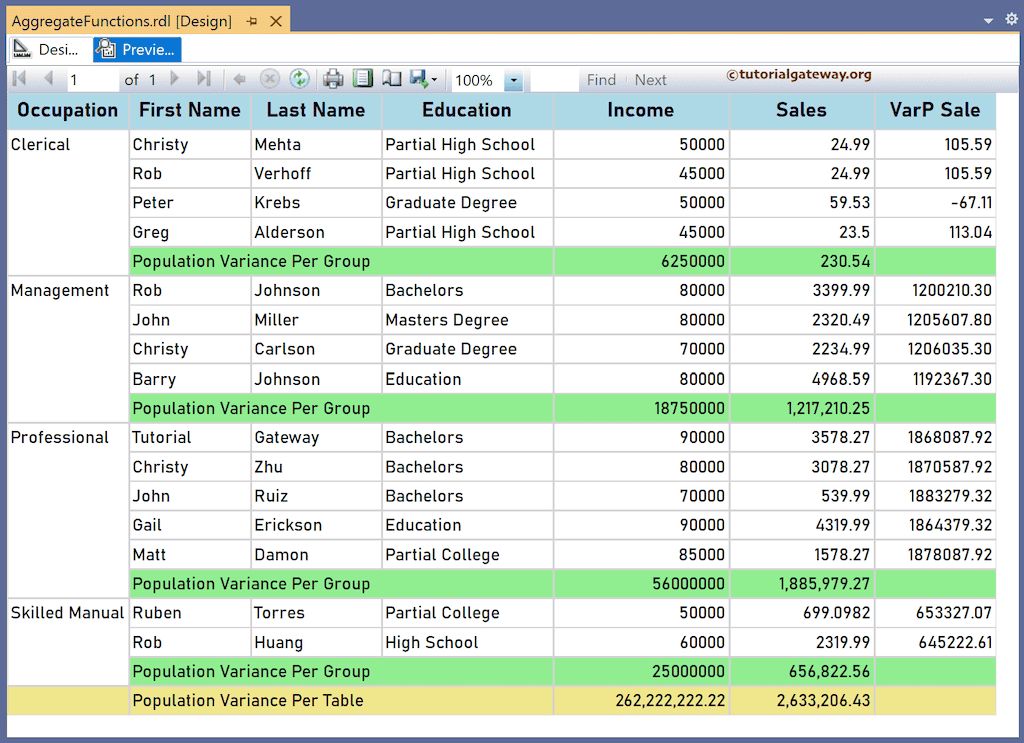
Task: Click the Find link
Action: [601, 79]
